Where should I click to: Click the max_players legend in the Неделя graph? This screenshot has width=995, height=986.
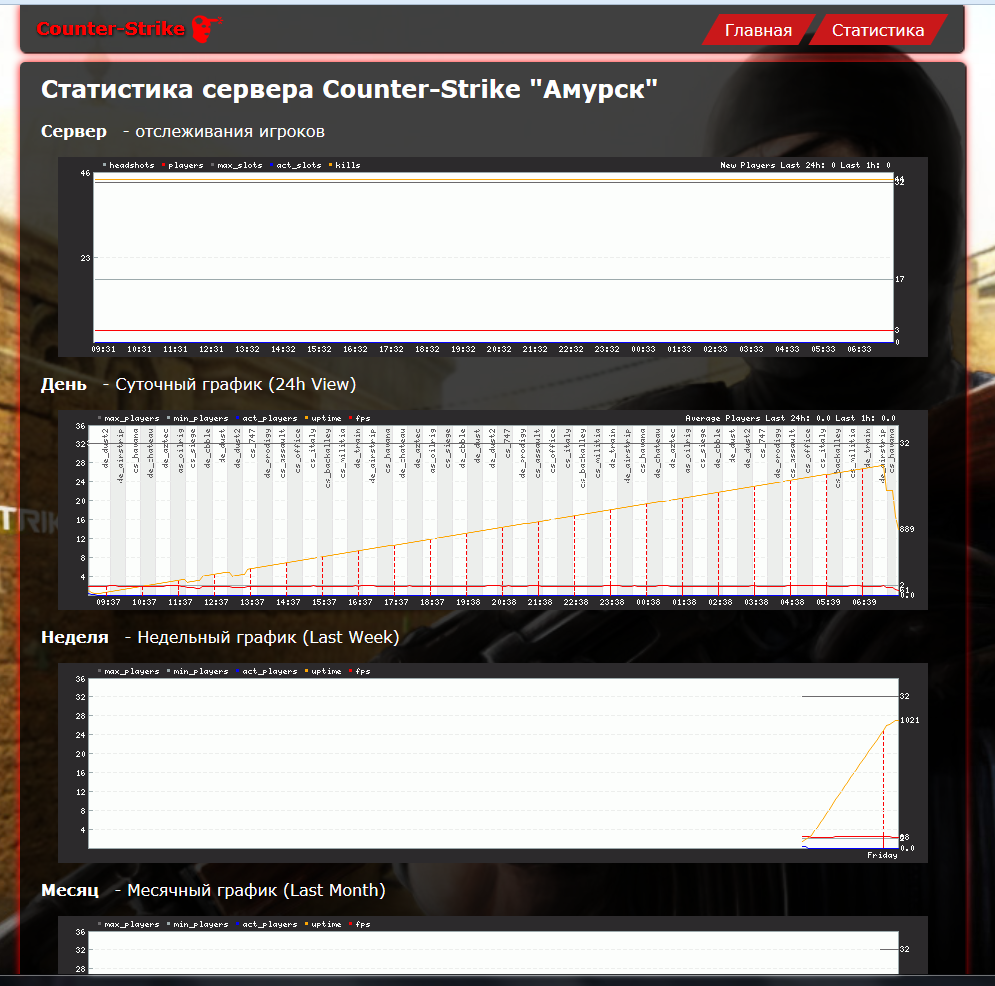point(131,671)
